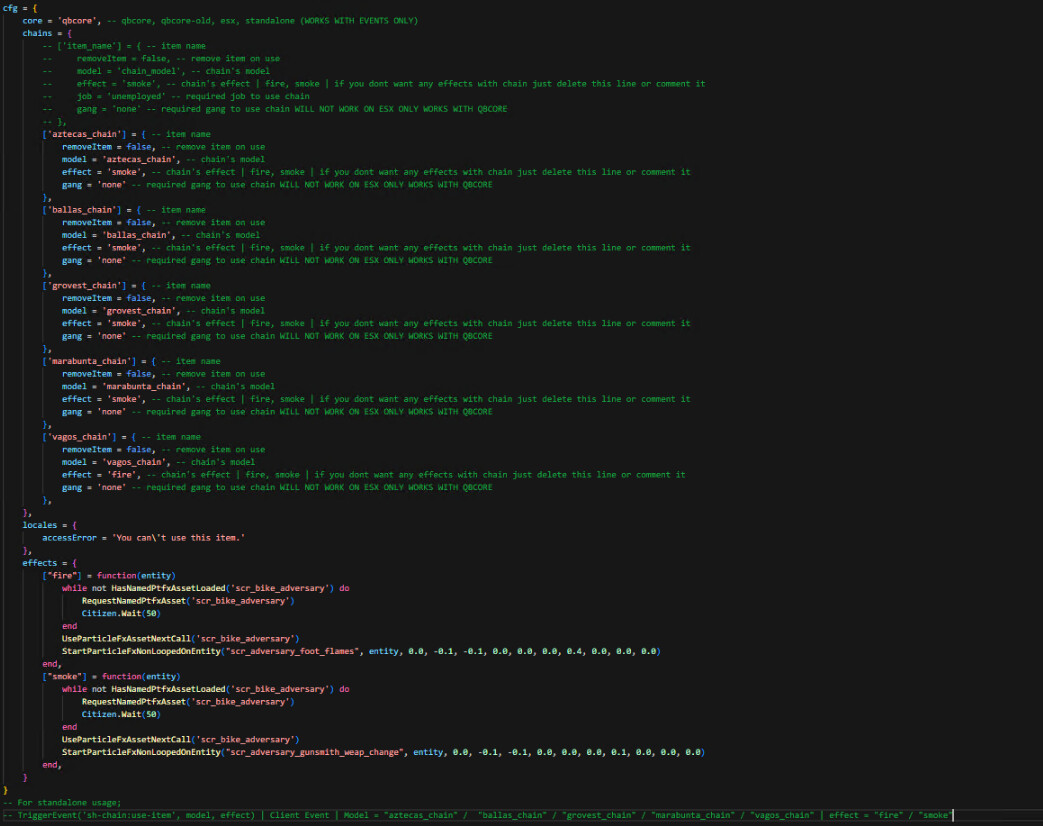Click the ['ballas_chain'] table key
Viewport: 1043px width, 826px height.
click(x=82, y=210)
